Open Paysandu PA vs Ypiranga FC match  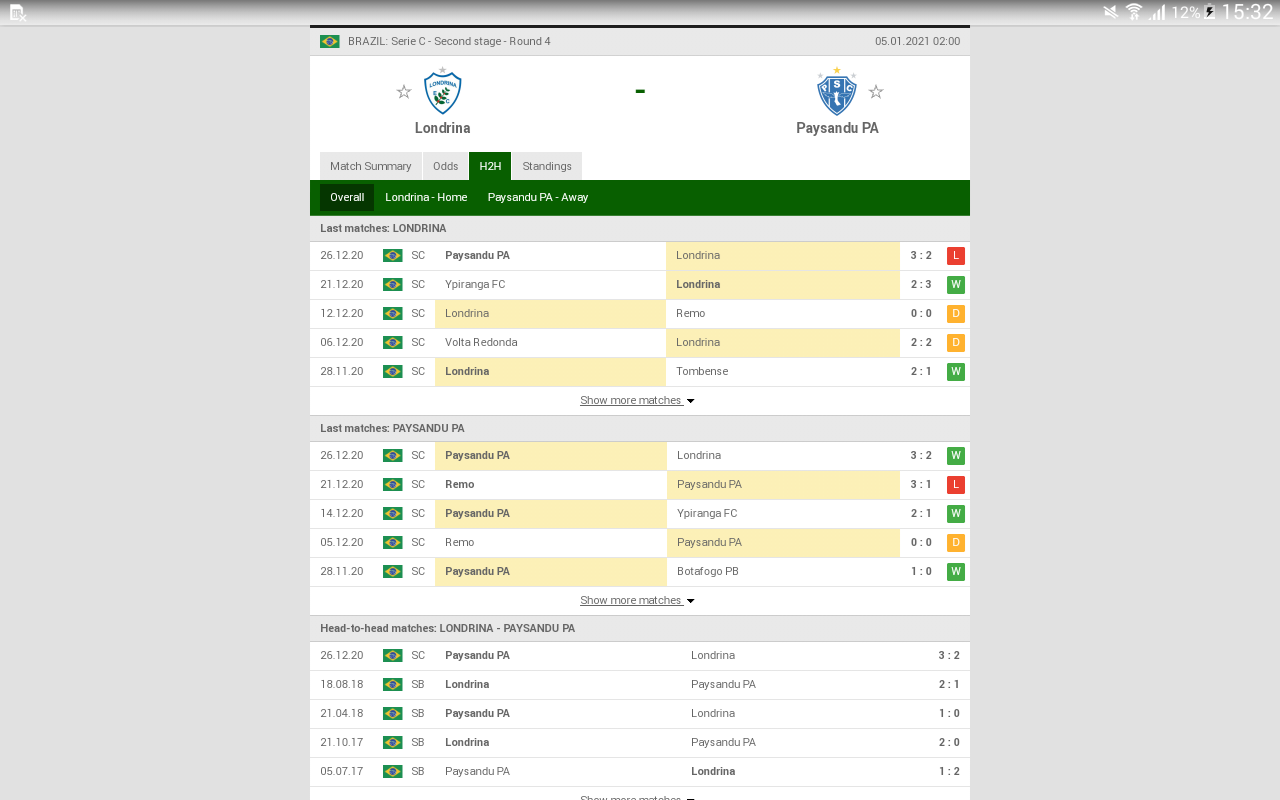pos(640,514)
